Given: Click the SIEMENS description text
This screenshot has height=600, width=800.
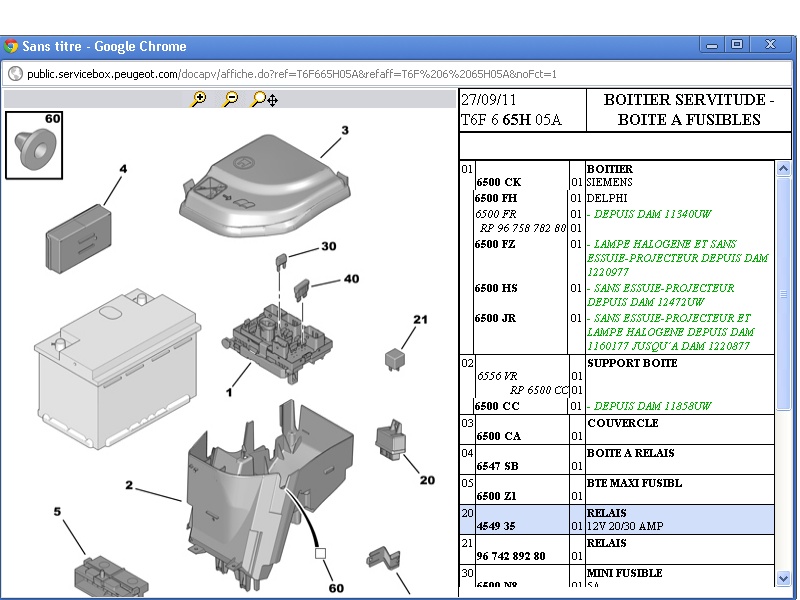Looking at the screenshot, I should (610, 182).
